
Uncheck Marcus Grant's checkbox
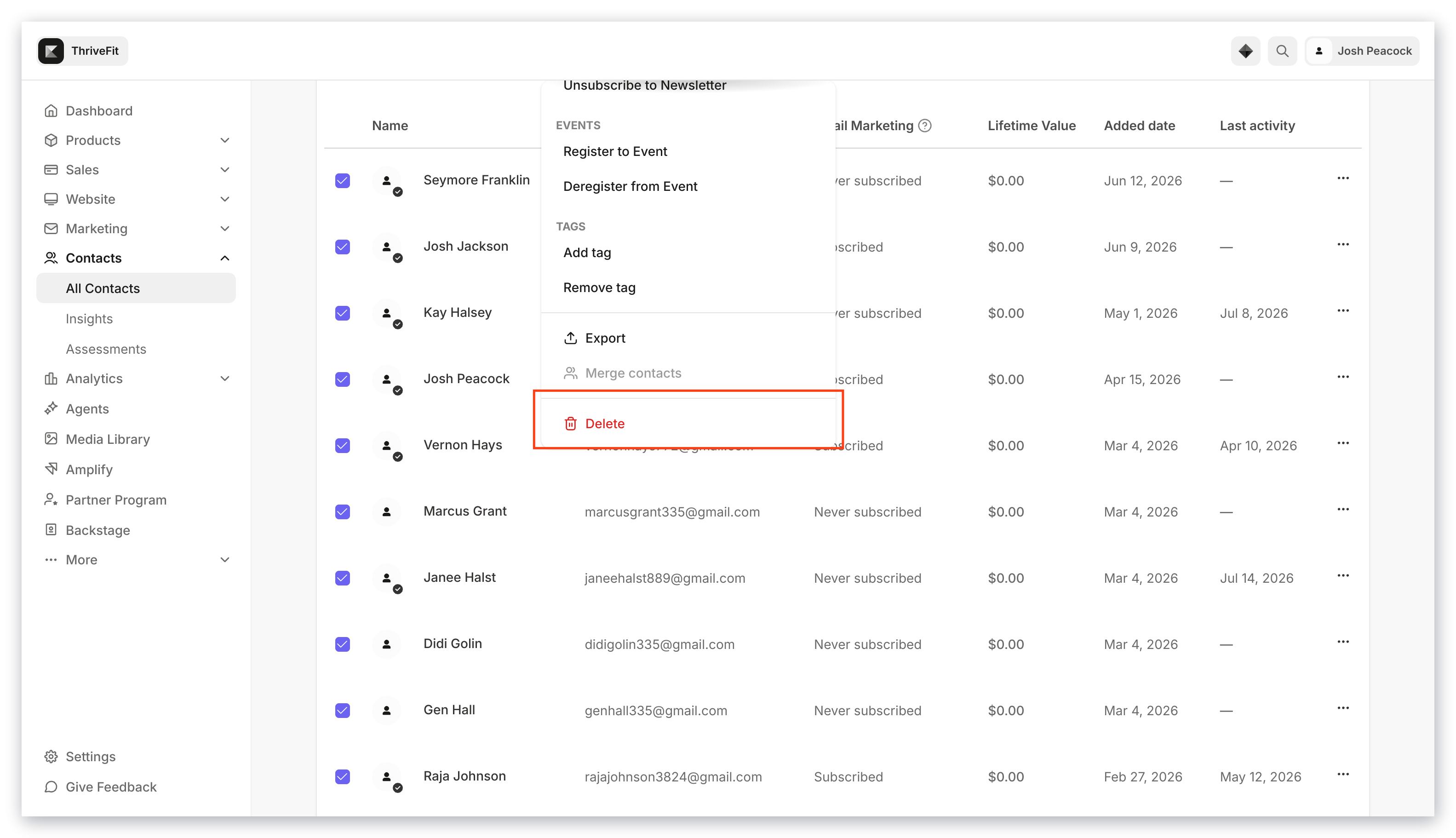pyautogui.click(x=343, y=511)
